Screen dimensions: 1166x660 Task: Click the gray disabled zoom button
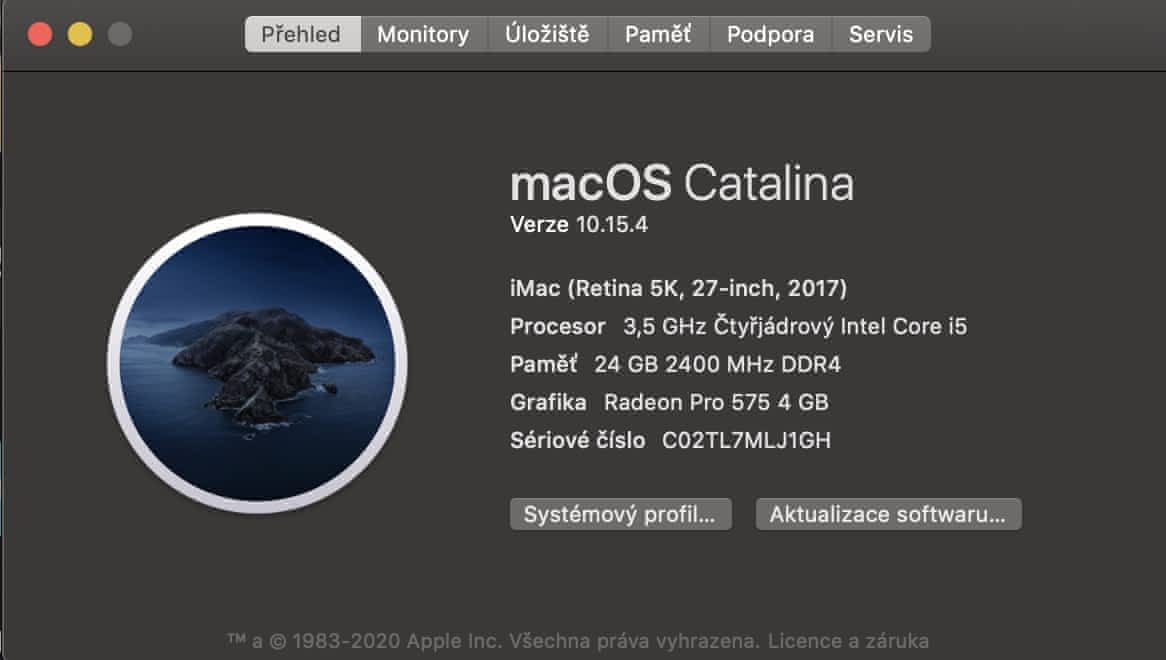[120, 34]
